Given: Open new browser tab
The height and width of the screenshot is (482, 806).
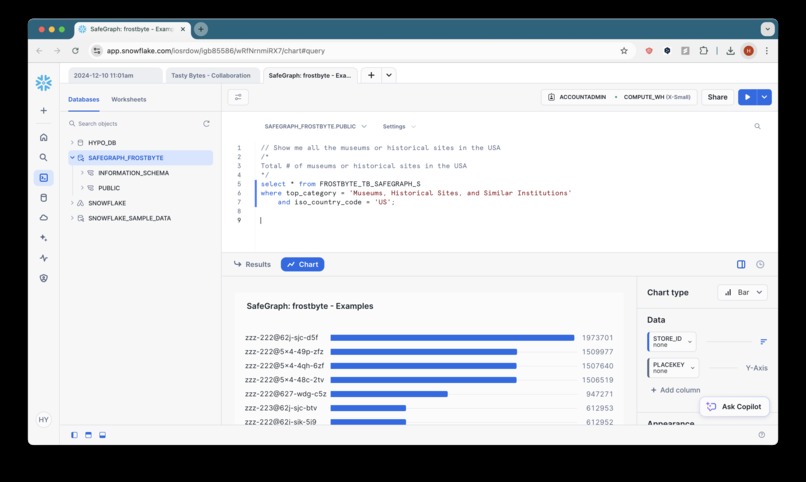Looking at the screenshot, I should coord(201,29).
